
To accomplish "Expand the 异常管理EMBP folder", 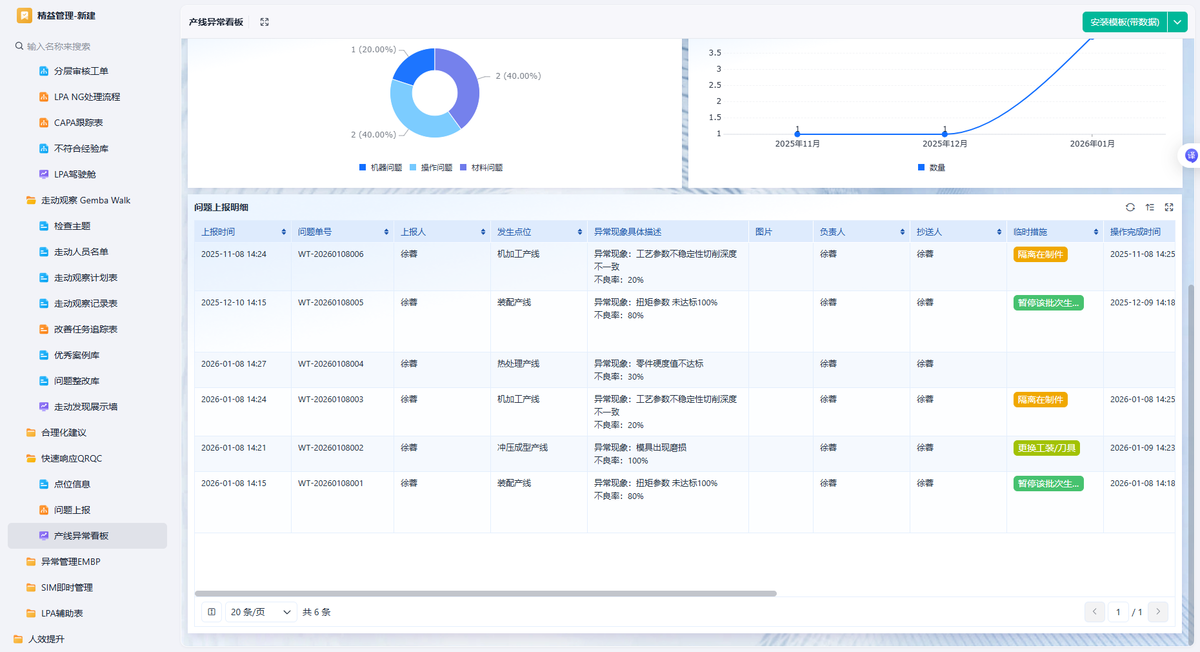I will (70, 562).
